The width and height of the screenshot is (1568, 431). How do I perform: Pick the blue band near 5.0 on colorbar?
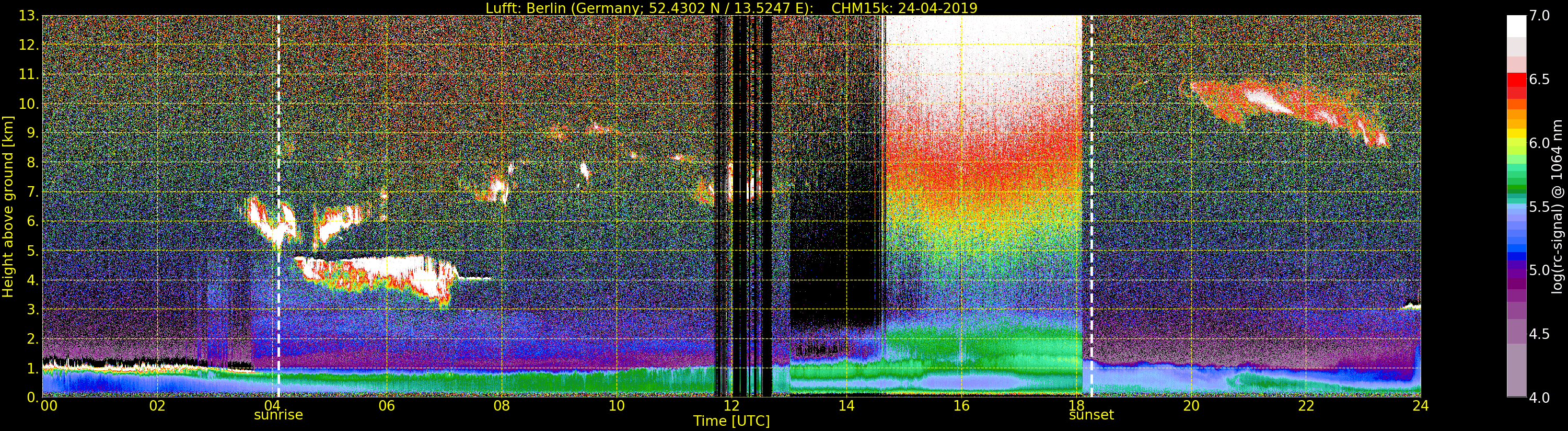[1516, 256]
